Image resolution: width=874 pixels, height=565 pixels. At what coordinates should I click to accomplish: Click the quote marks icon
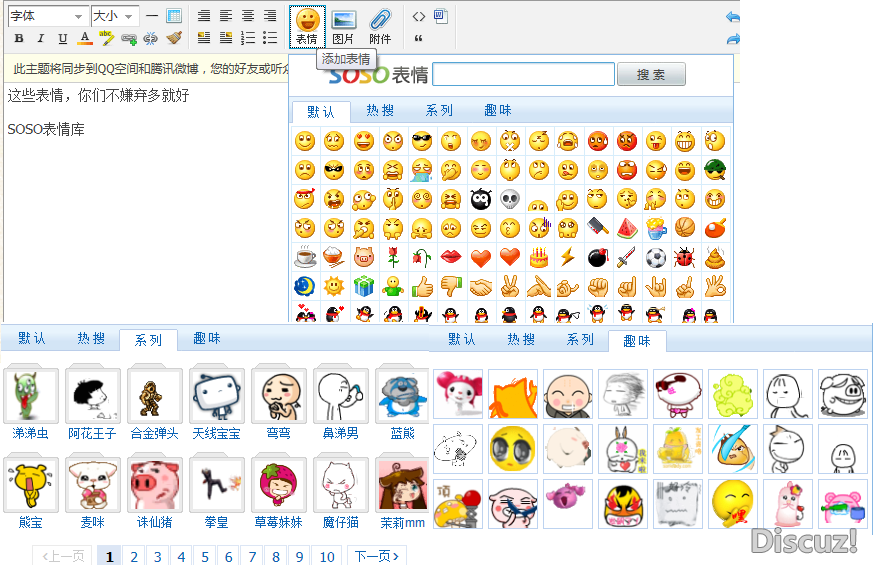click(x=419, y=38)
